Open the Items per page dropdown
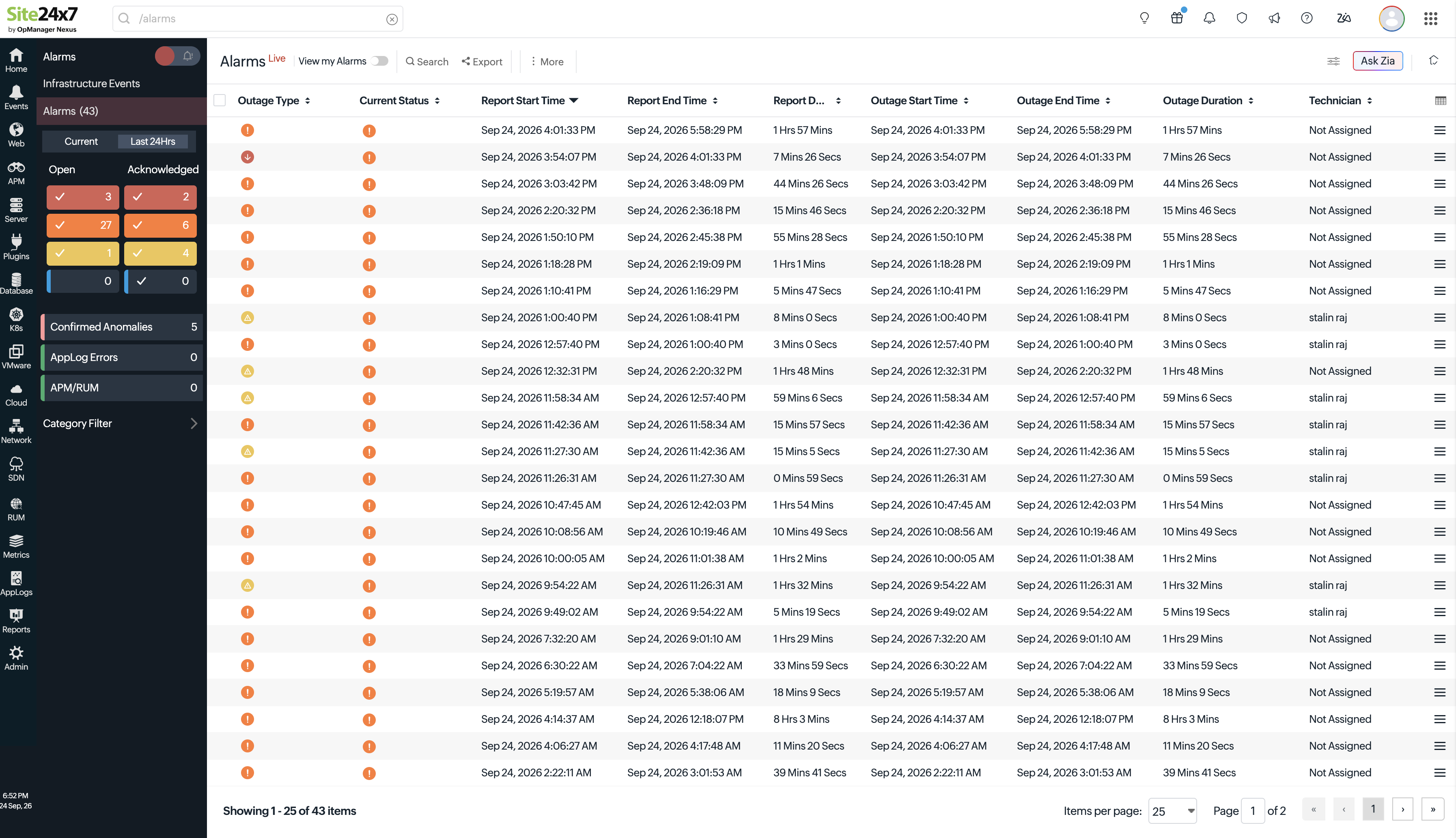 pyautogui.click(x=1172, y=811)
